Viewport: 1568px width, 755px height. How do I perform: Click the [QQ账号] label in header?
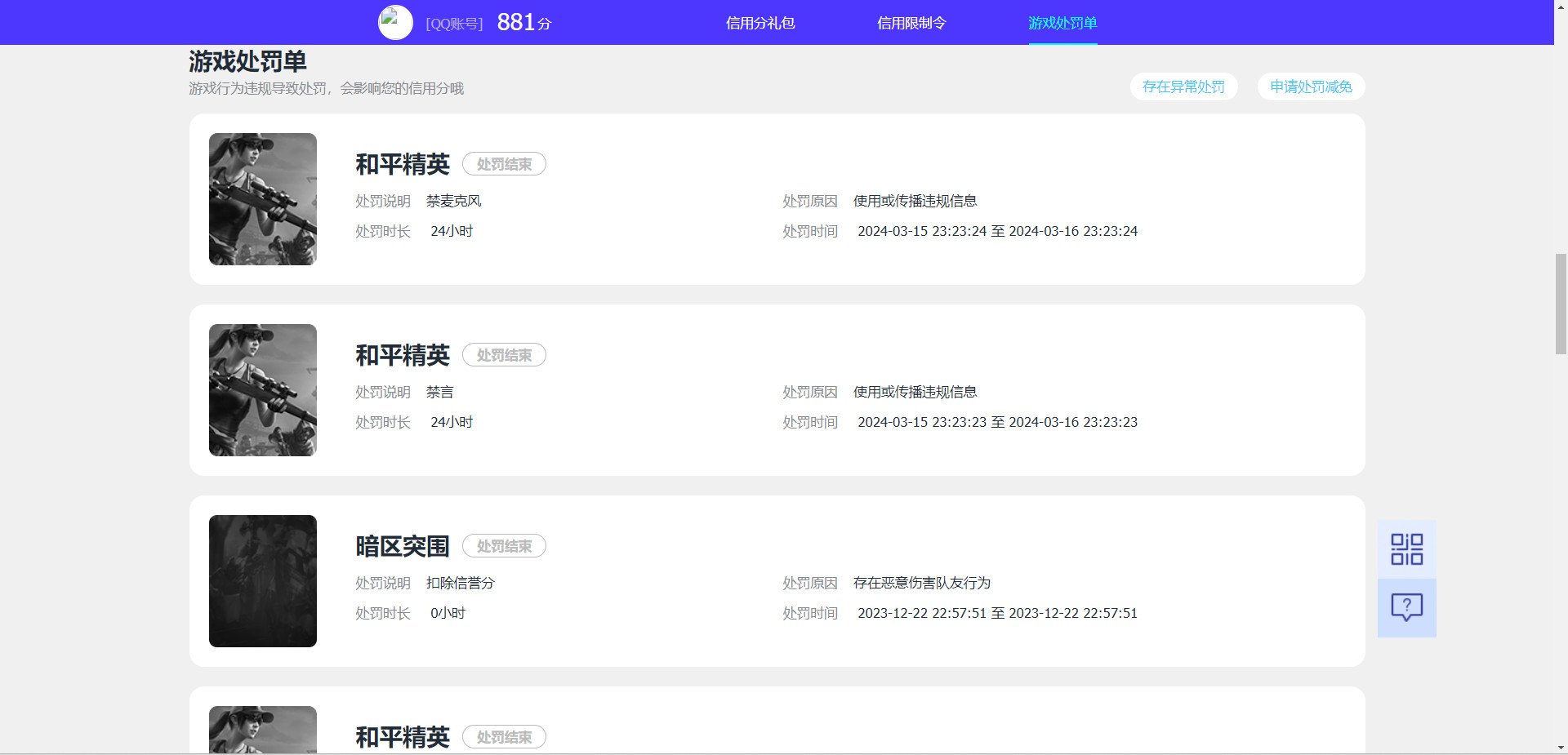454,24
